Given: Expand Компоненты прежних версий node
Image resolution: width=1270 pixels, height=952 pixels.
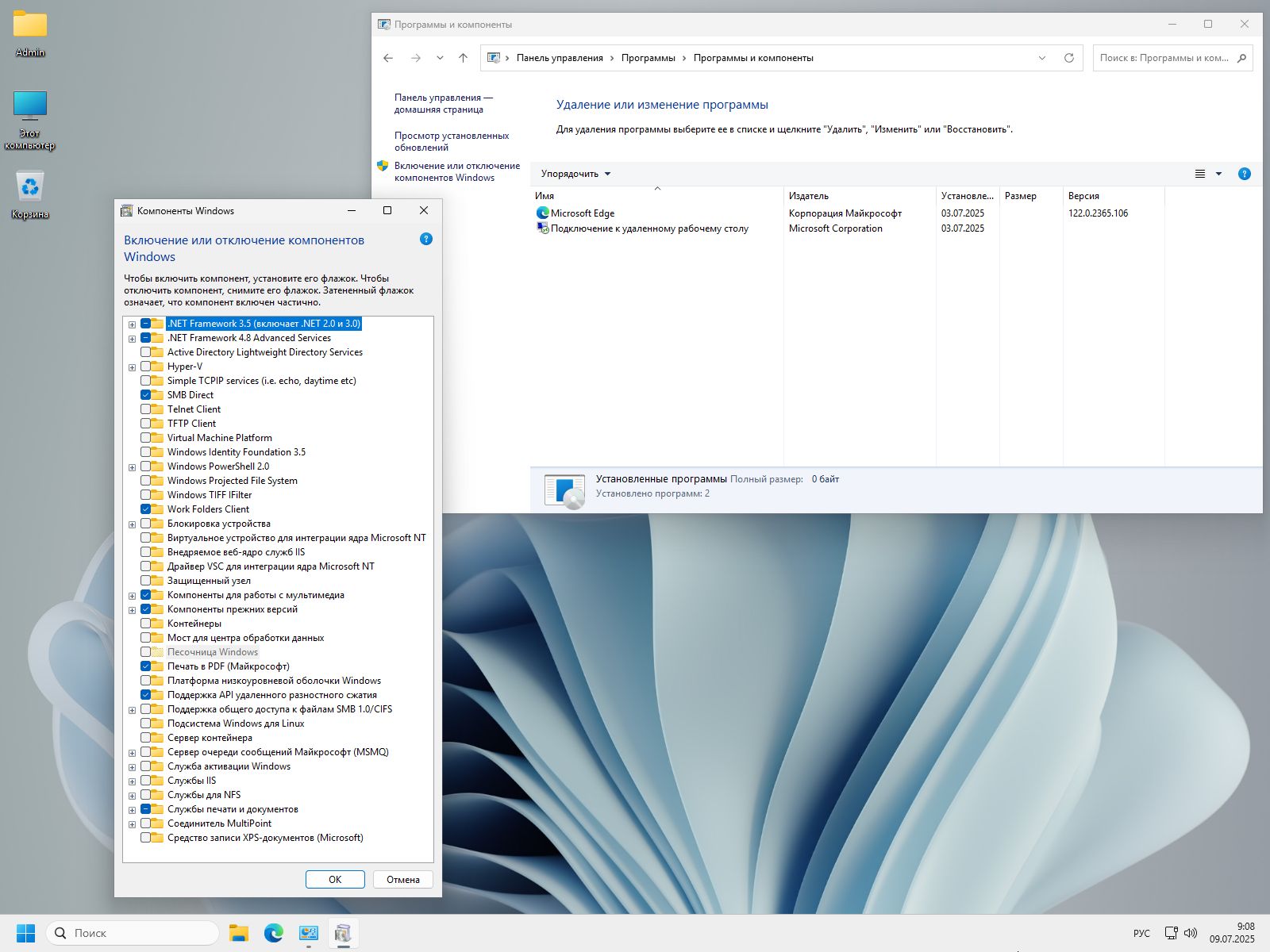Looking at the screenshot, I should pos(132,609).
